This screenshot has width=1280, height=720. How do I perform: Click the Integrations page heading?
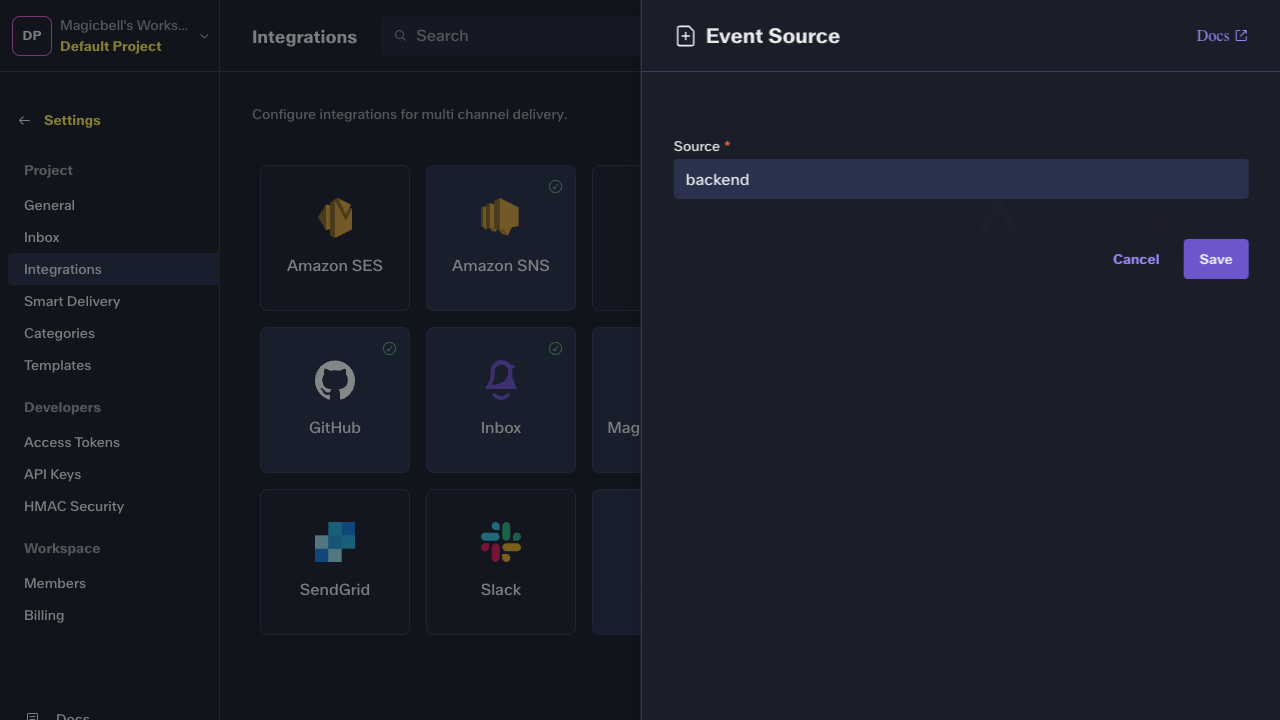click(x=304, y=37)
